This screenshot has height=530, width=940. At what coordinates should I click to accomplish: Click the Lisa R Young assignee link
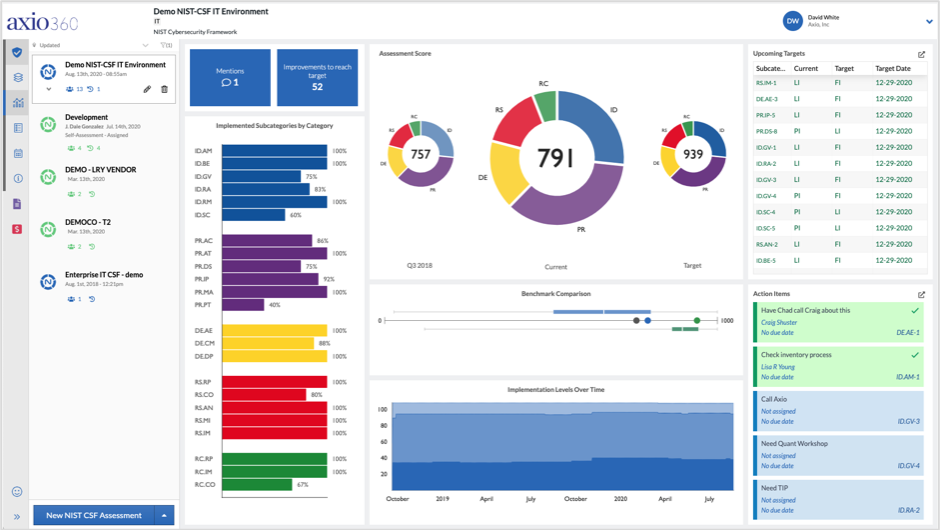tap(778, 367)
